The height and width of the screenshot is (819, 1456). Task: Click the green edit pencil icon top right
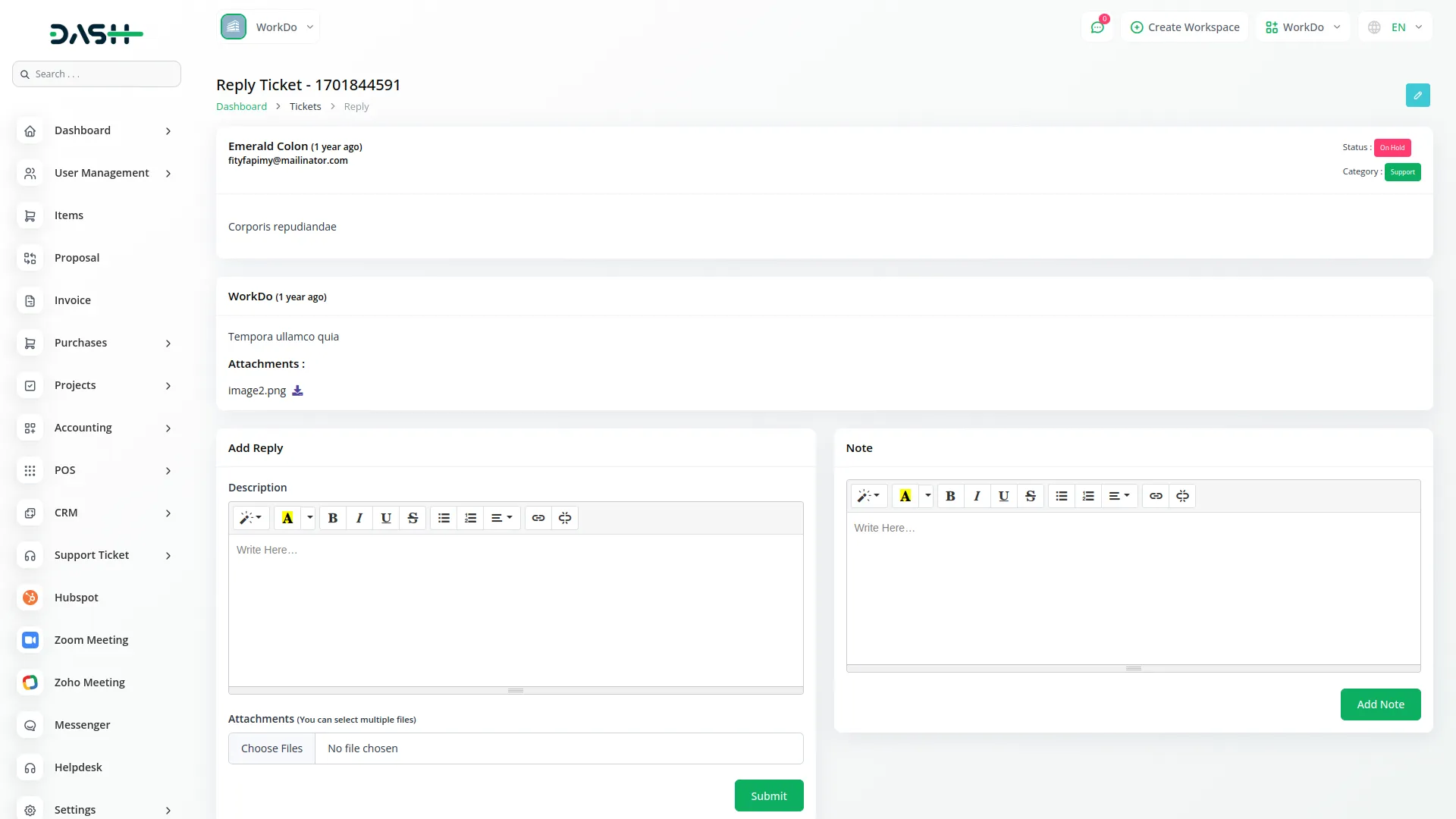tap(1417, 95)
